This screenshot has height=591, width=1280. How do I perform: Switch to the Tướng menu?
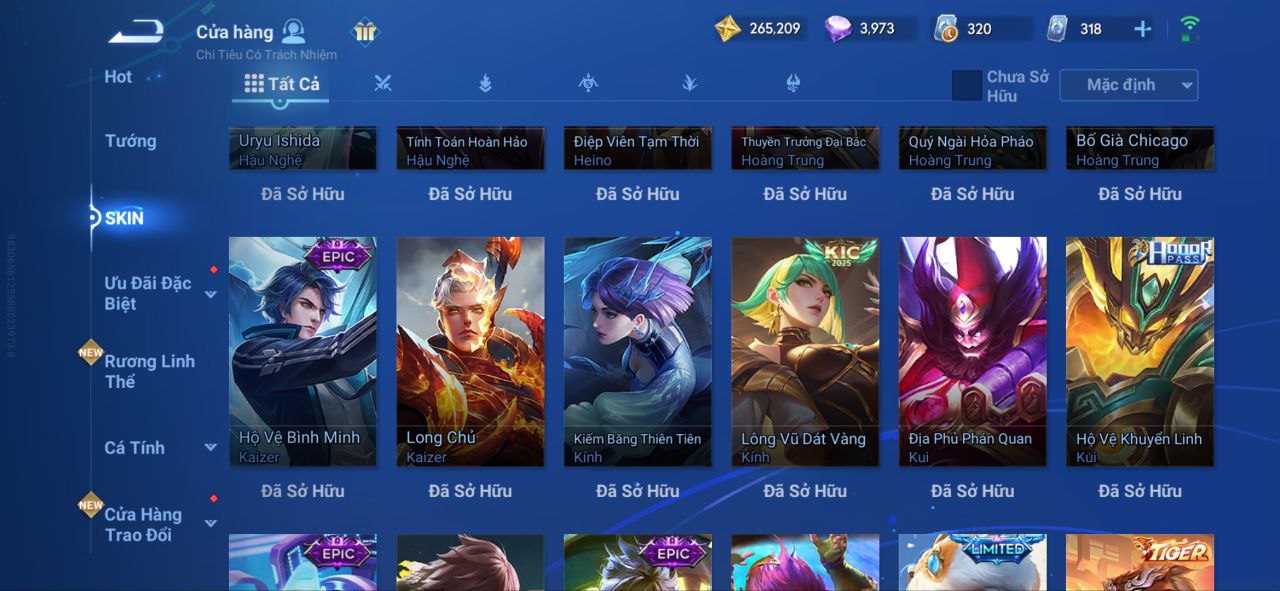coord(131,141)
